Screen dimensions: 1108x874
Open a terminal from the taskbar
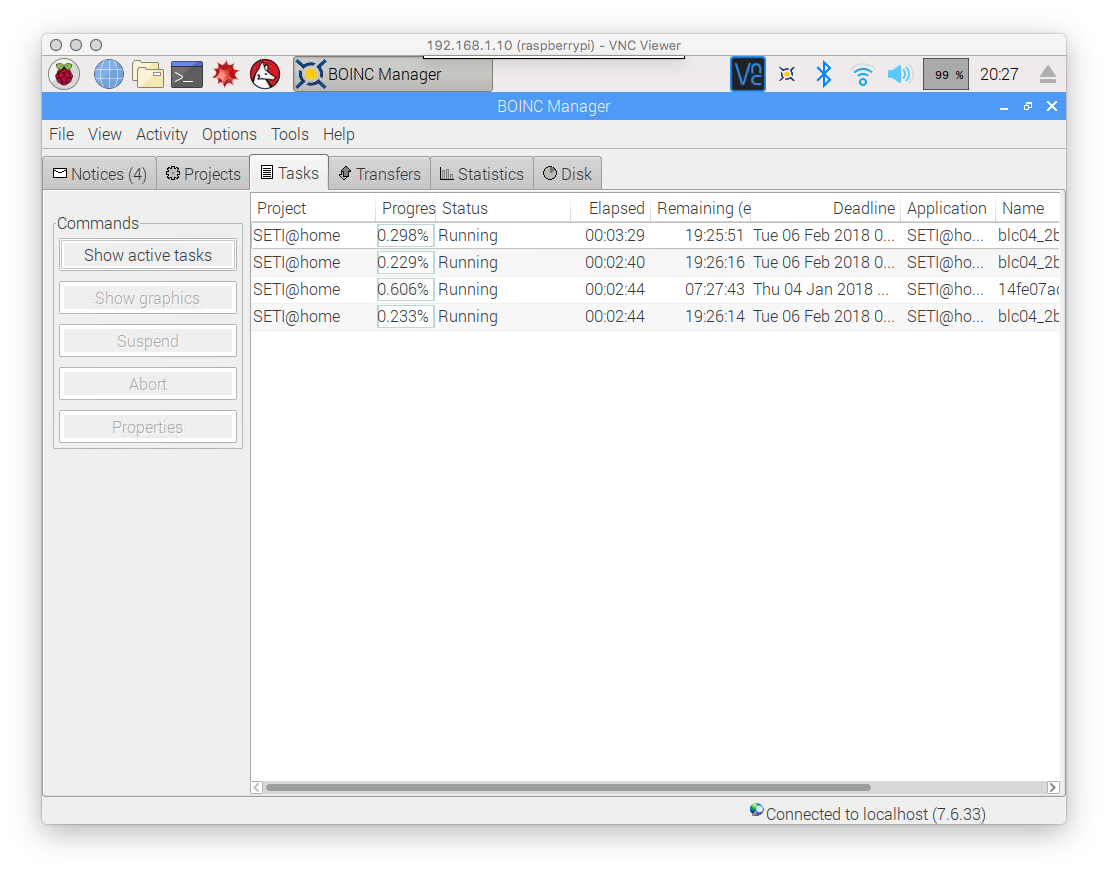pyautogui.click(x=186, y=73)
